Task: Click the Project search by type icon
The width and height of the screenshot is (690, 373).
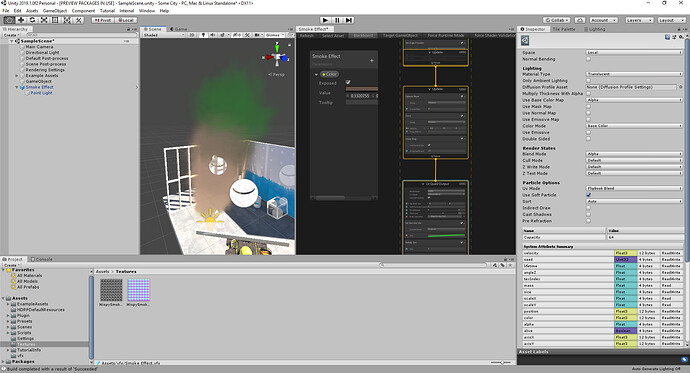Action: click(x=495, y=265)
